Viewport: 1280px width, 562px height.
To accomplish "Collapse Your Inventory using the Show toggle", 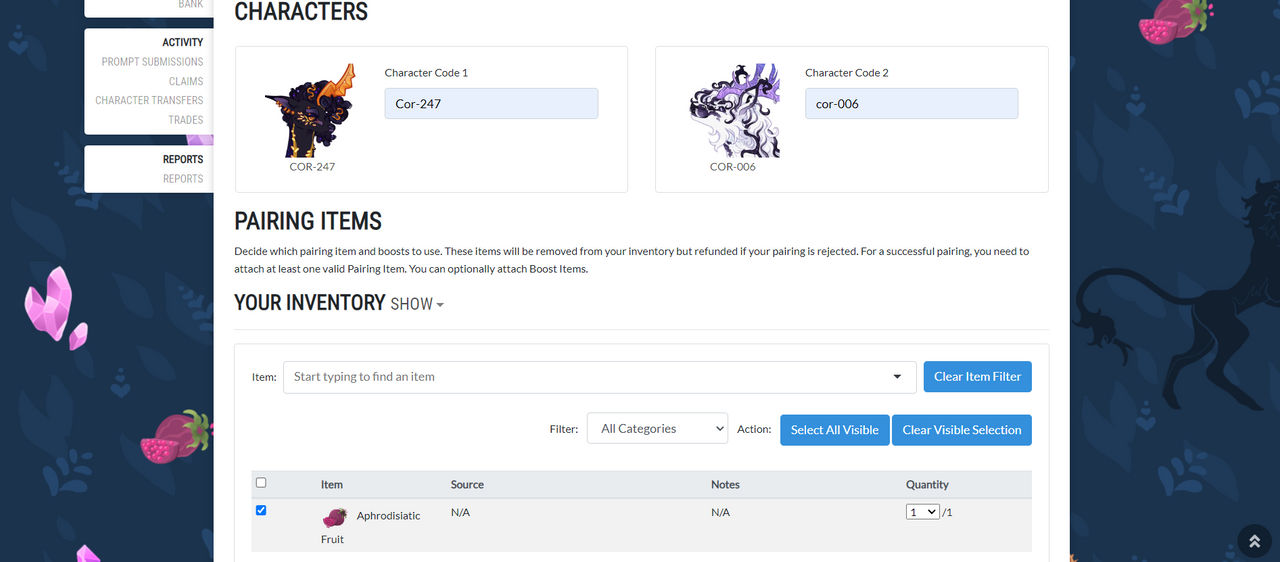I will tap(417, 304).
